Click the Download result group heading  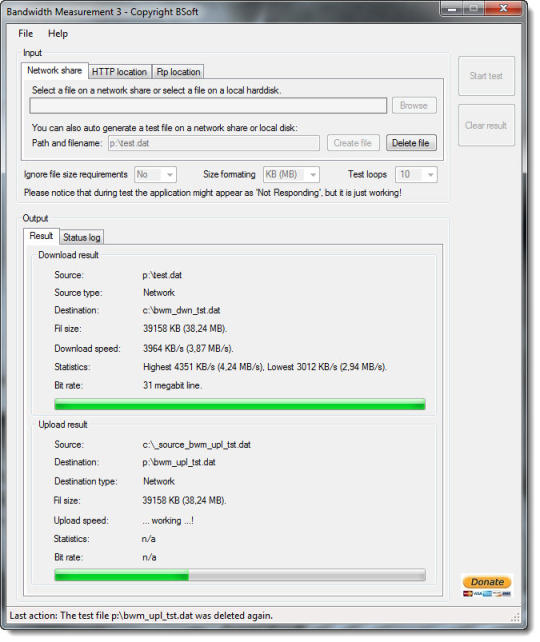pyautogui.click(x=68, y=255)
